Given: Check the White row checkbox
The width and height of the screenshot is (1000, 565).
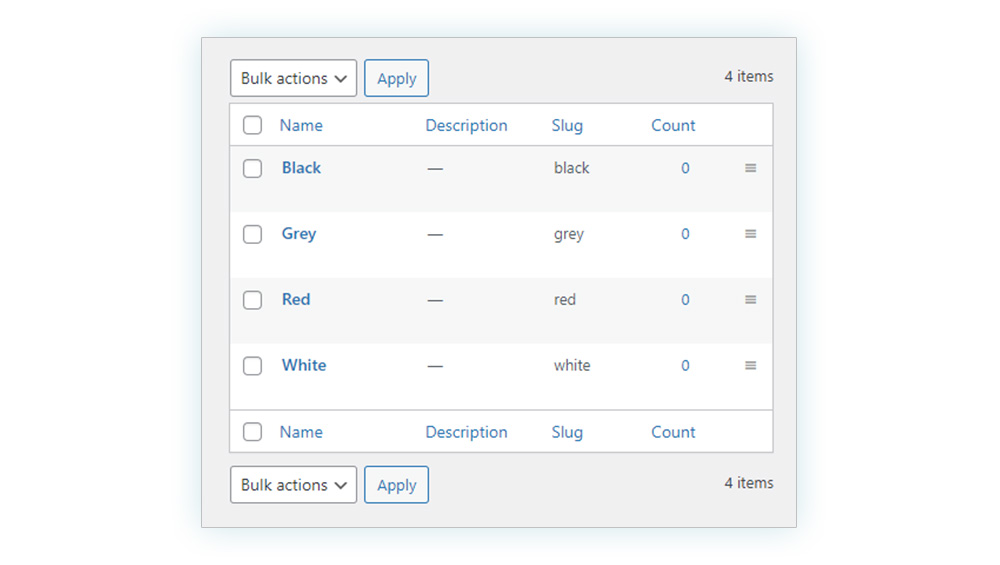Looking at the screenshot, I should pyautogui.click(x=253, y=365).
